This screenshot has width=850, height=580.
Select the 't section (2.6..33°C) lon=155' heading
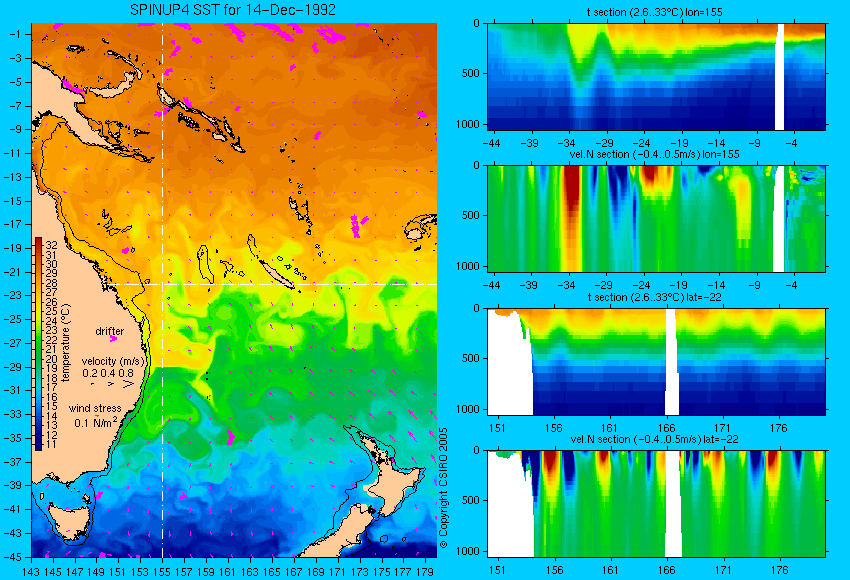tap(654, 12)
